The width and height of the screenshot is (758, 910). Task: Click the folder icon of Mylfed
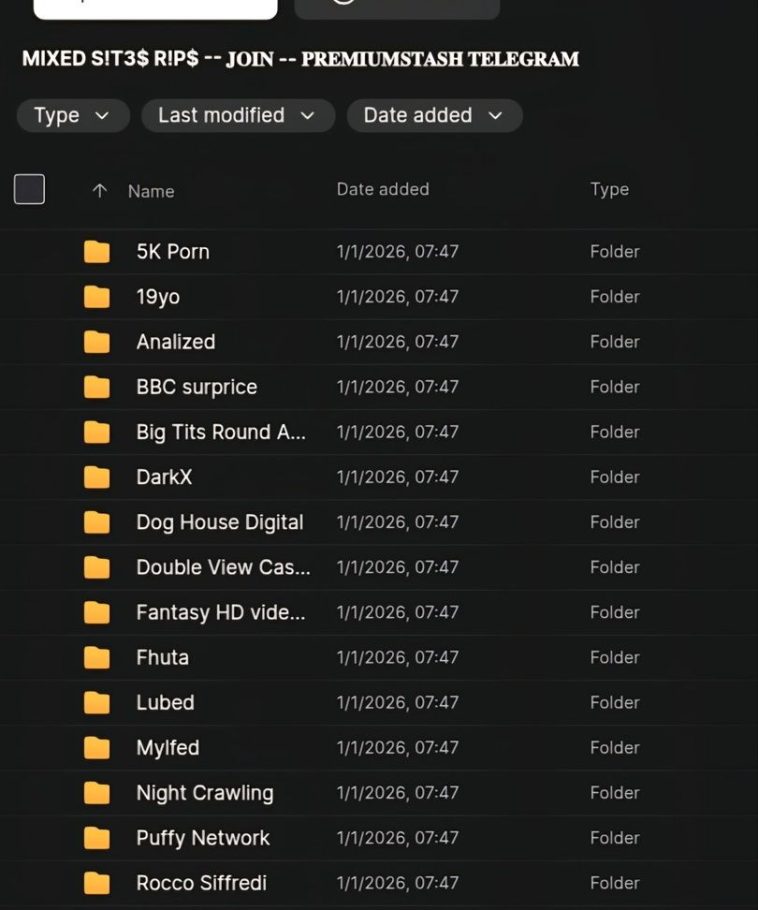[x=97, y=748]
